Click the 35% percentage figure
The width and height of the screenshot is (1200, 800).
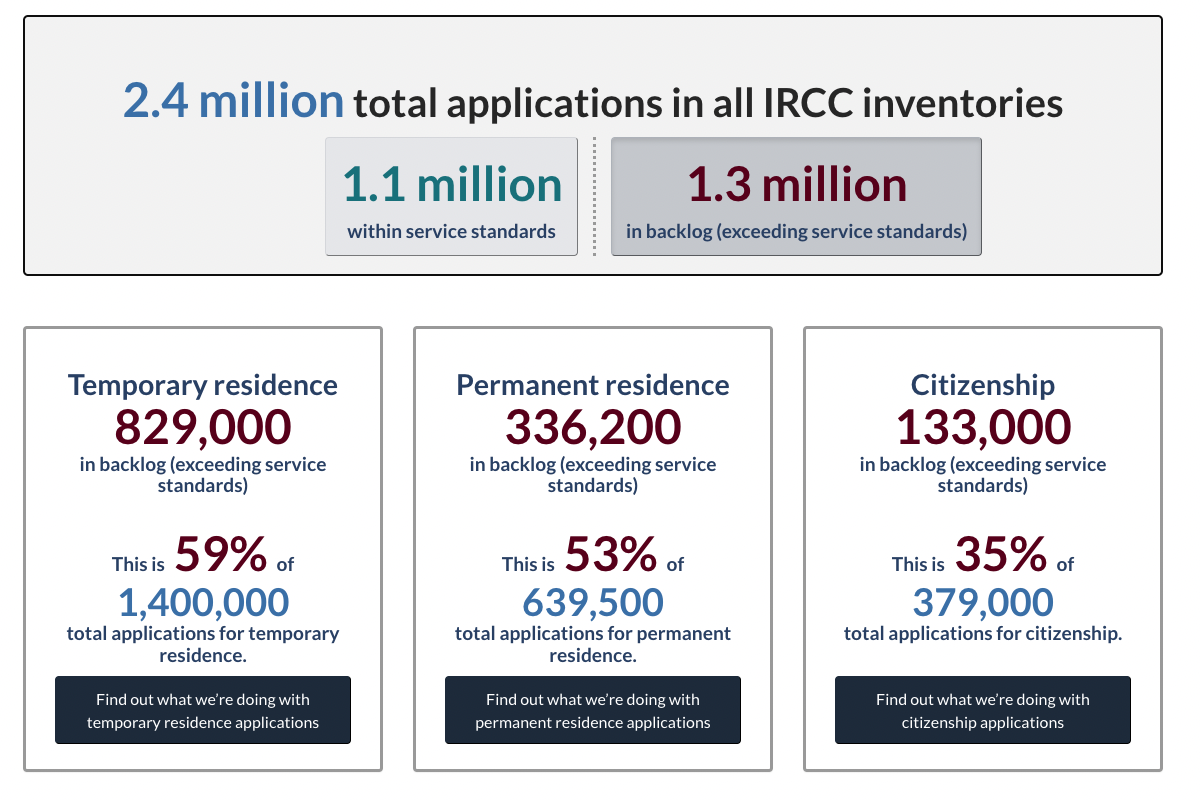(1001, 554)
